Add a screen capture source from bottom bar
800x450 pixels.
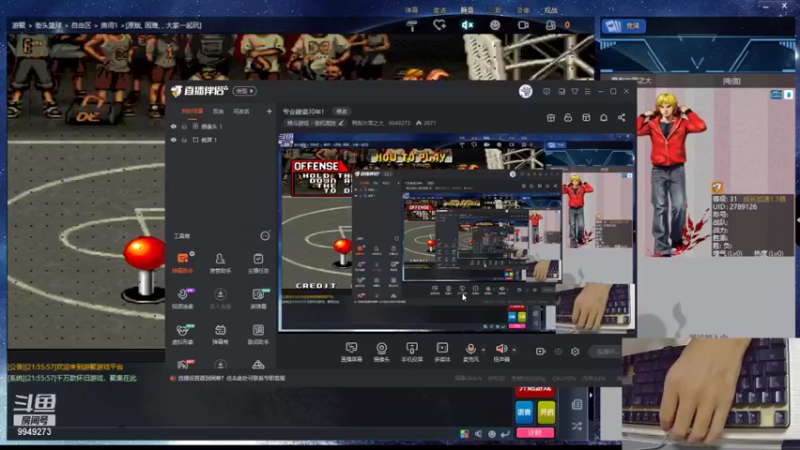(x=351, y=352)
